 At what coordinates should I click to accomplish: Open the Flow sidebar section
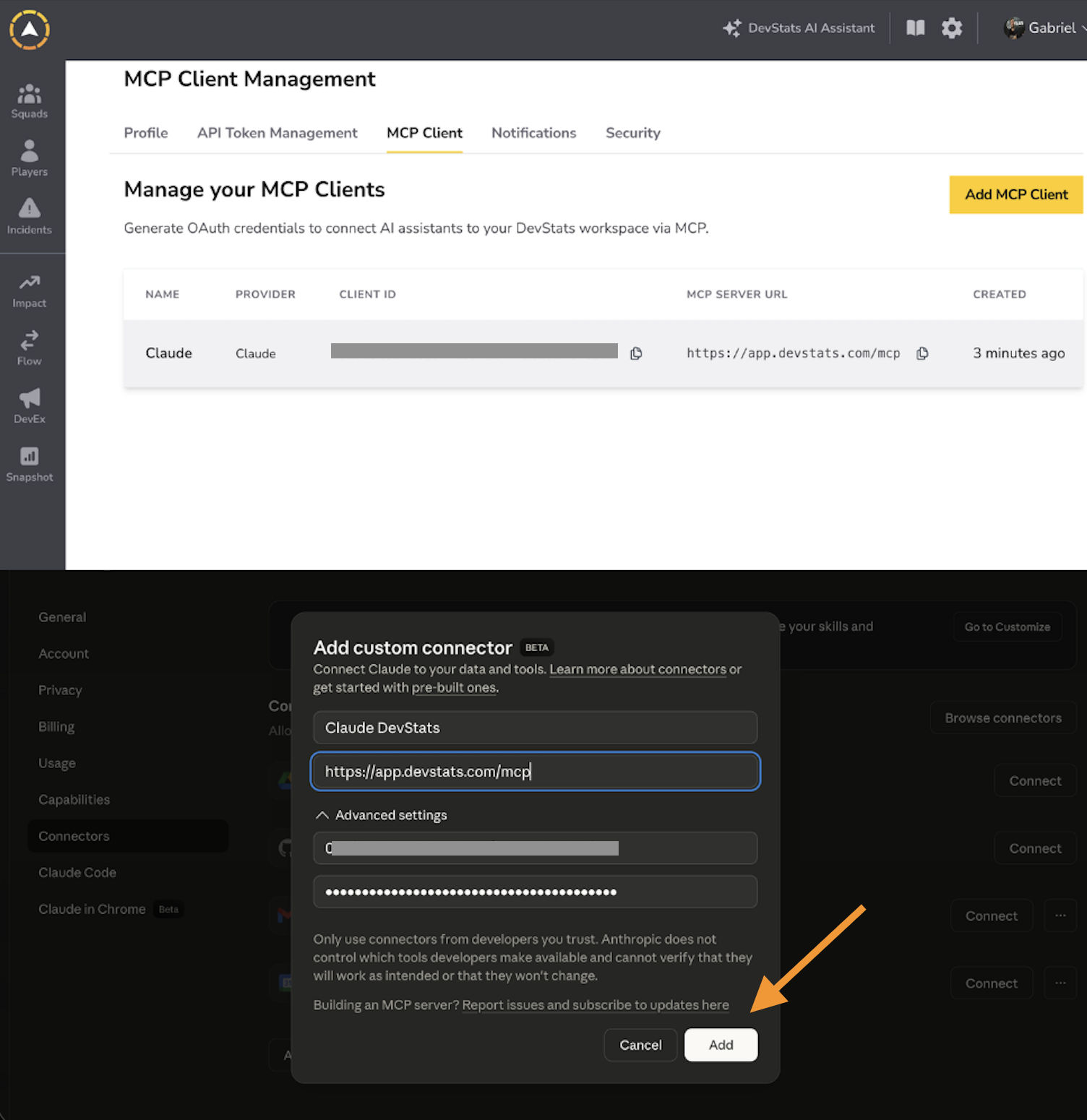[x=30, y=348]
